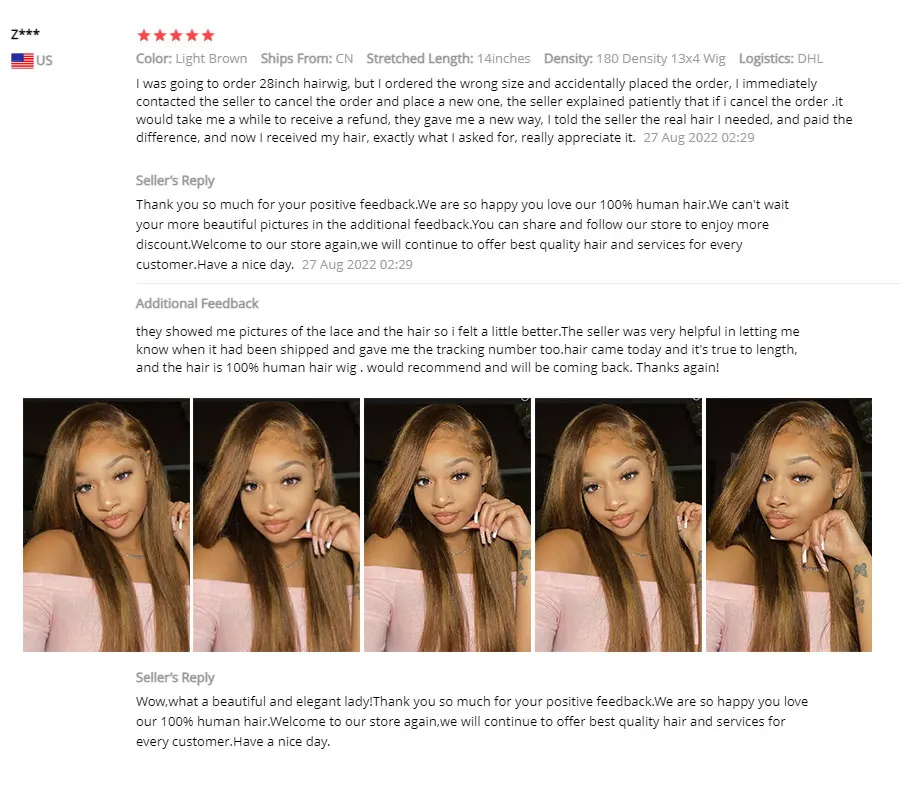The image size is (900, 800).
Task: Click the second Seller's Reply heading below photos
Action: point(175,678)
